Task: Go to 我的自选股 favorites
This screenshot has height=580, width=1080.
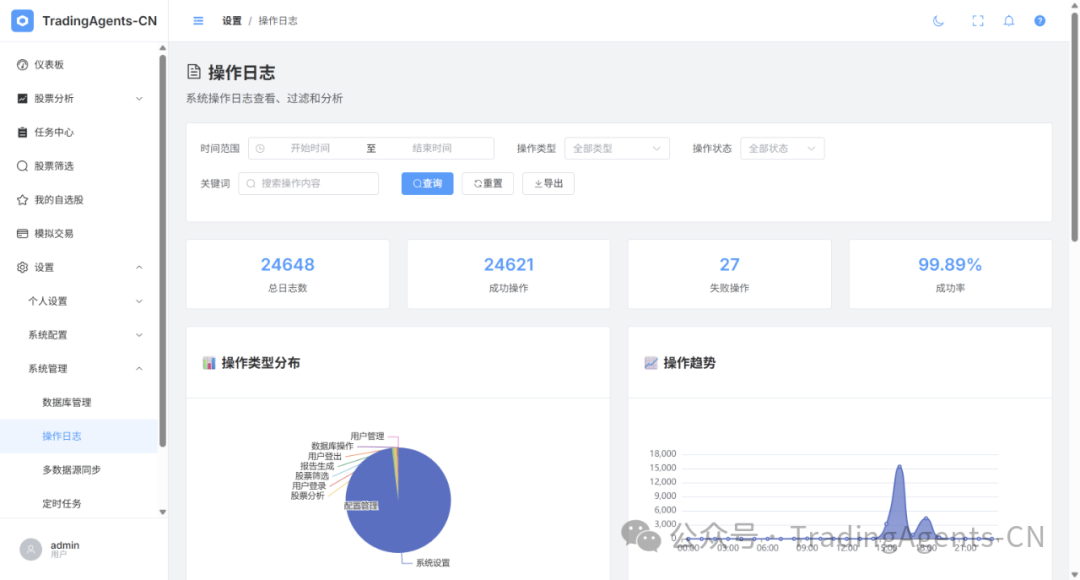Action: click(58, 200)
